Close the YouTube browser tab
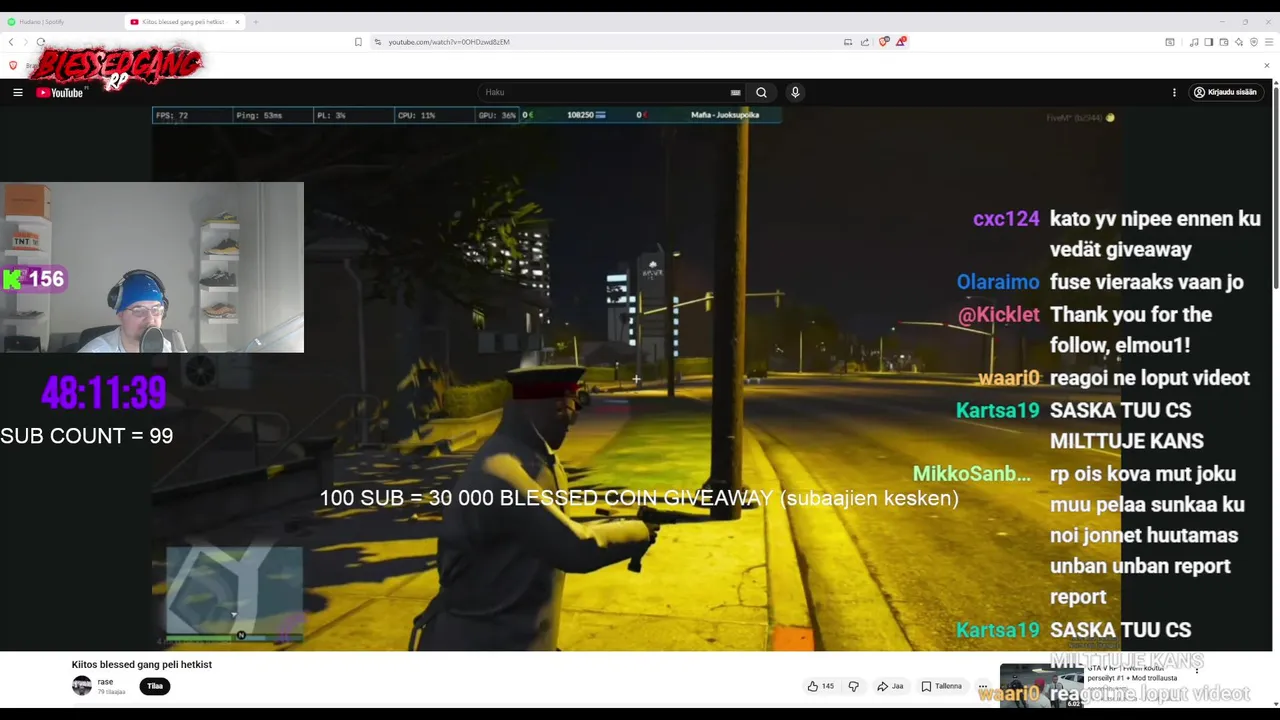Screen dimensions: 1280x720 [x=238, y=22]
